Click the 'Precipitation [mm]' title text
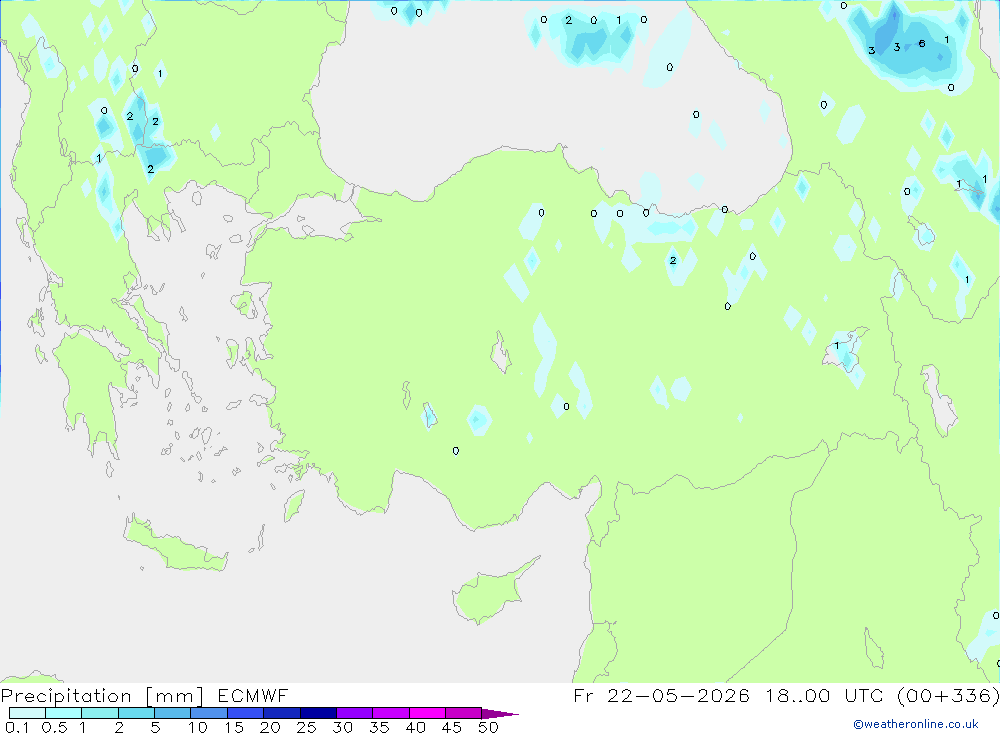1000x733 pixels. [102, 696]
